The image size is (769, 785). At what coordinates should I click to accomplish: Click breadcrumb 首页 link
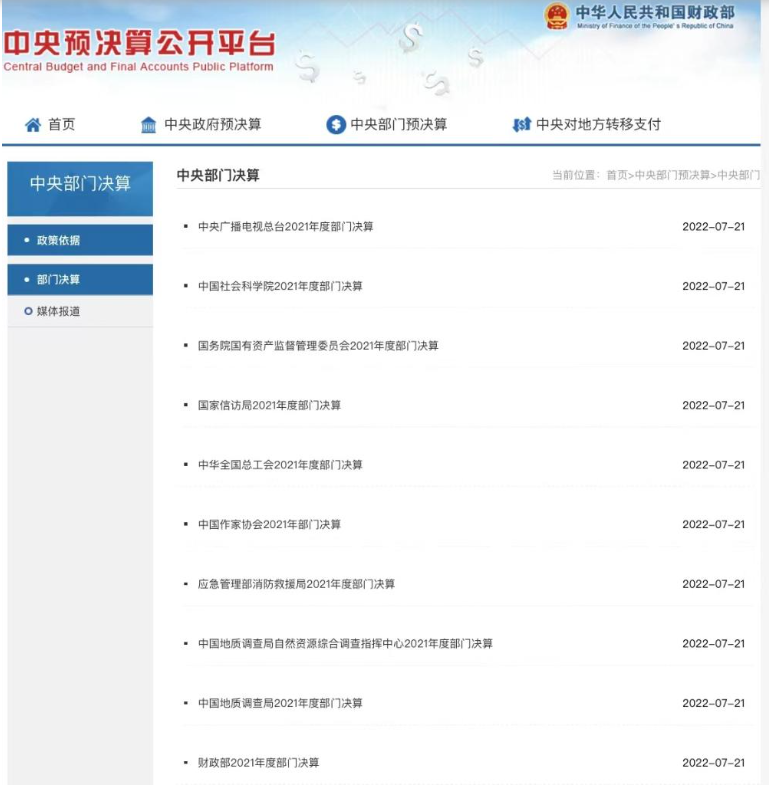coord(617,175)
